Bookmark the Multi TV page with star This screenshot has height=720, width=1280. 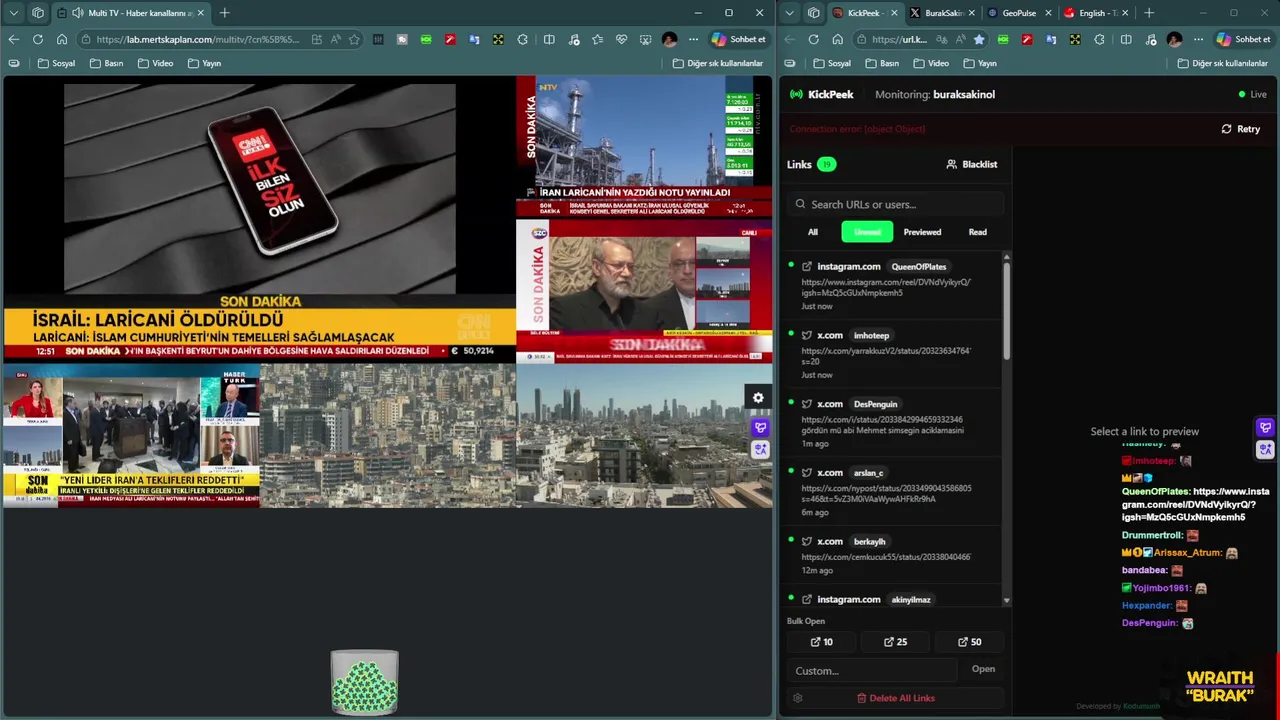[x=354, y=39]
